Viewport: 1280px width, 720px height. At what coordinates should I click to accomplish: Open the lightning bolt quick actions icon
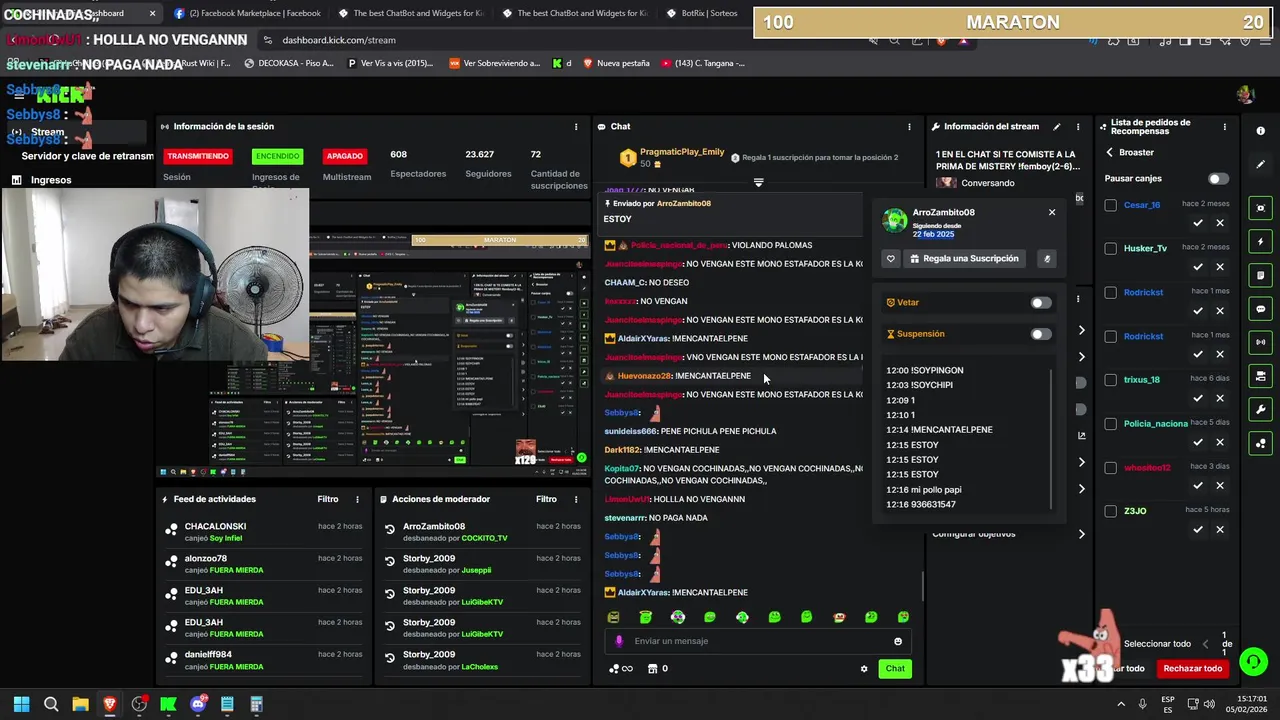click(1260, 242)
